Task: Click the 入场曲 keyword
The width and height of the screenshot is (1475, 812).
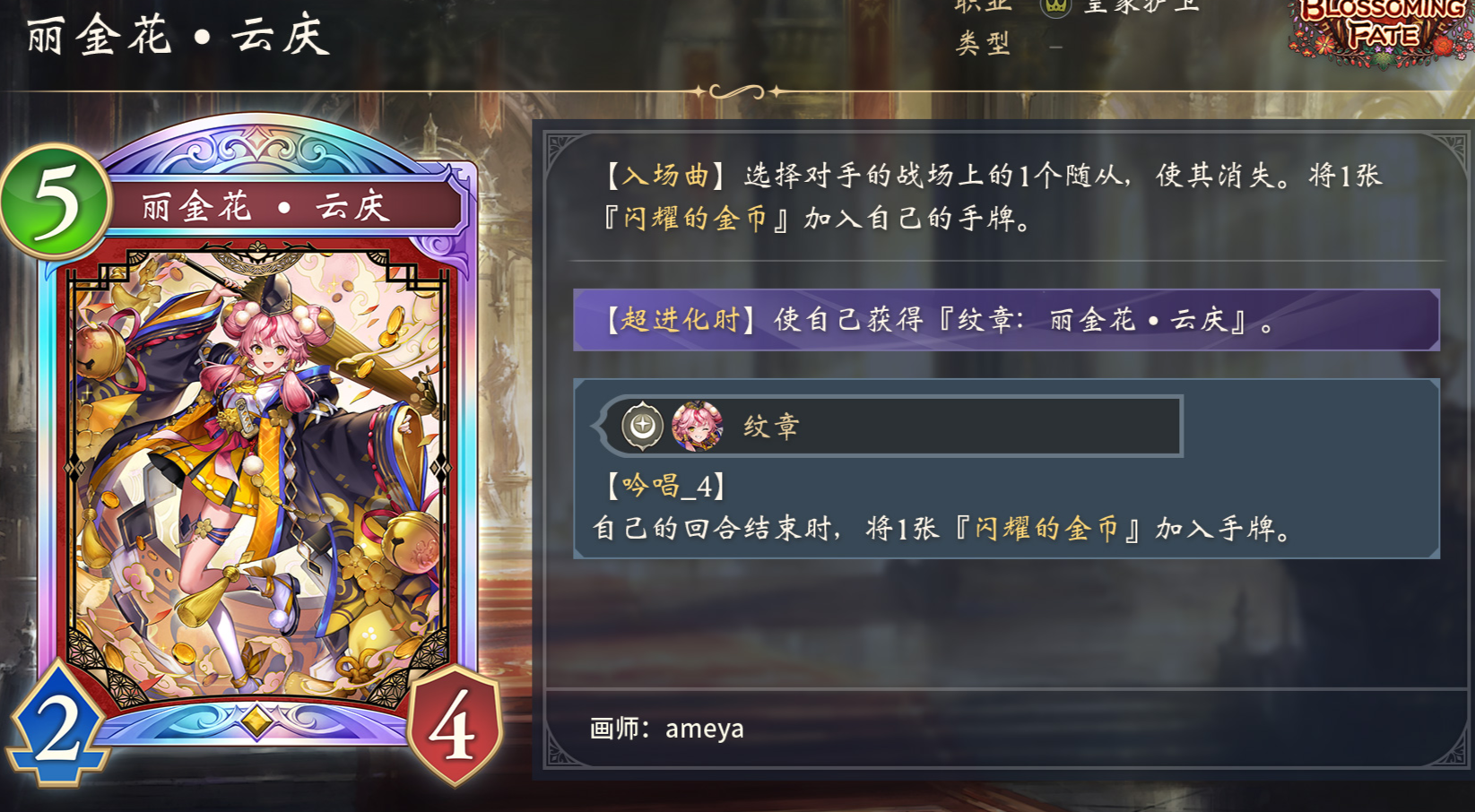Action: (666, 176)
